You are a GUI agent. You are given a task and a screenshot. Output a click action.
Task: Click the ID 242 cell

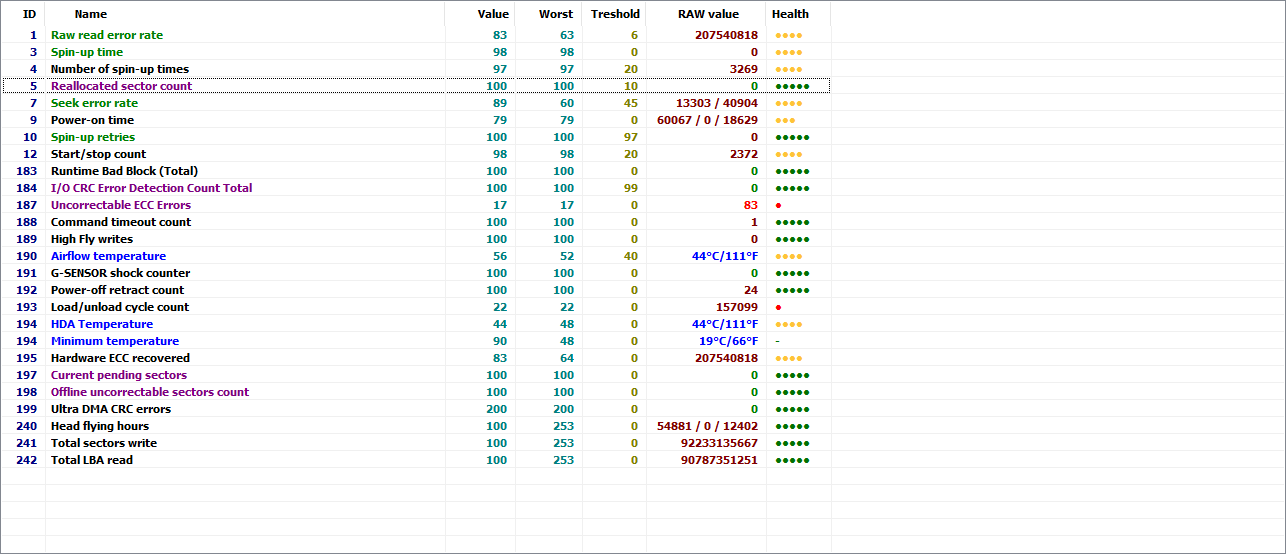pos(27,460)
